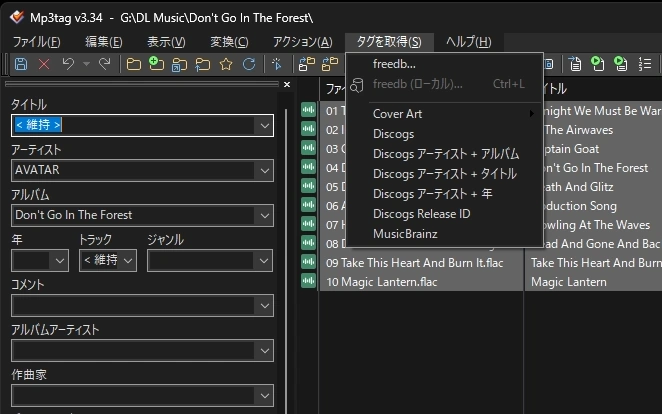Go to parent folder with up-arrow folder icon
662x414 pixels.
203,65
